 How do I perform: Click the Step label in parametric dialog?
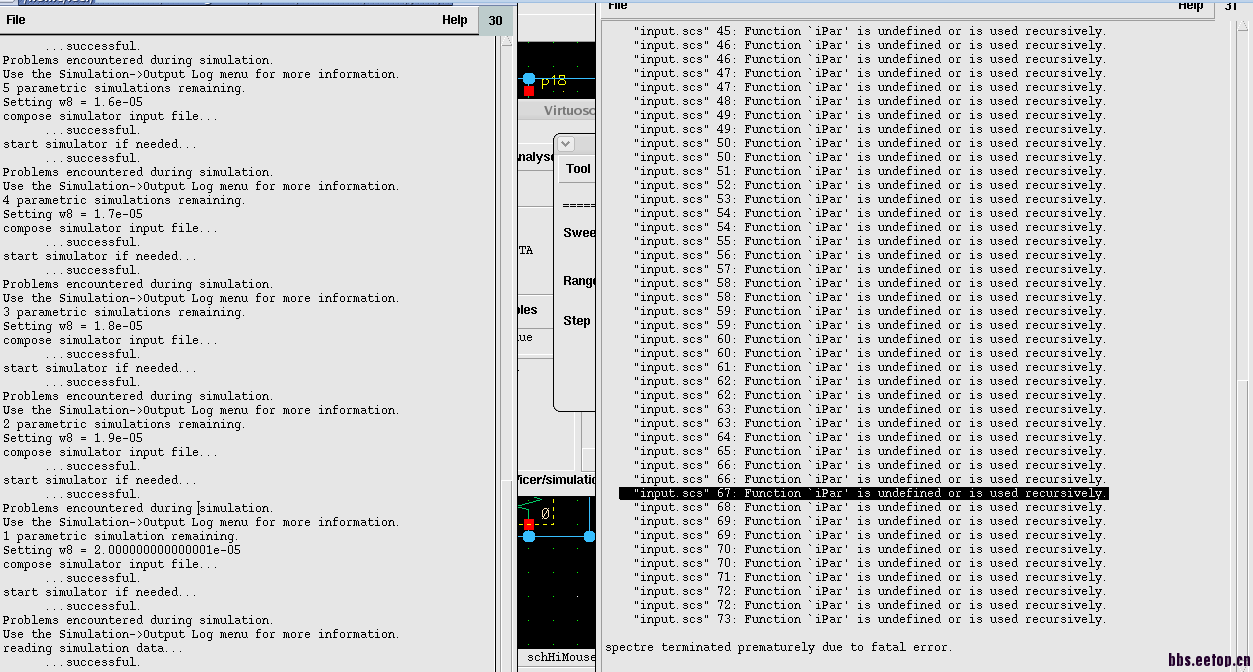coord(577,321)
